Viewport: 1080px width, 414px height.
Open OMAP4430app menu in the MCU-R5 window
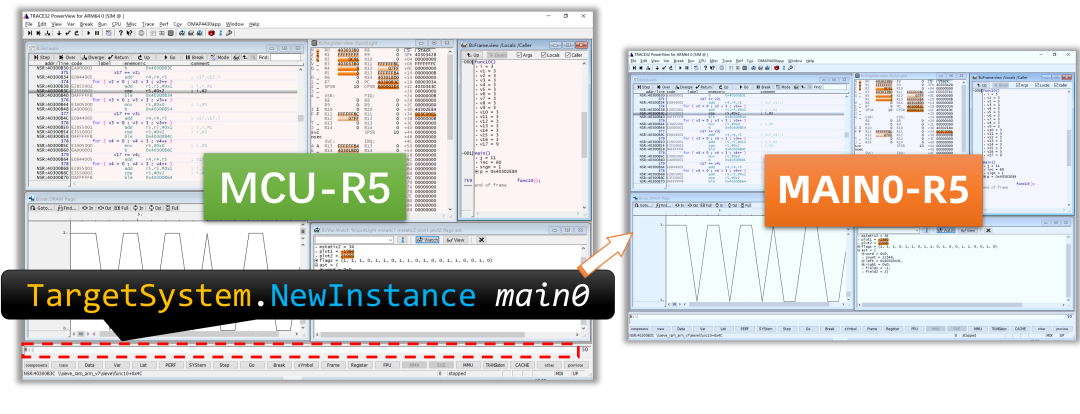tap(203, 24)
